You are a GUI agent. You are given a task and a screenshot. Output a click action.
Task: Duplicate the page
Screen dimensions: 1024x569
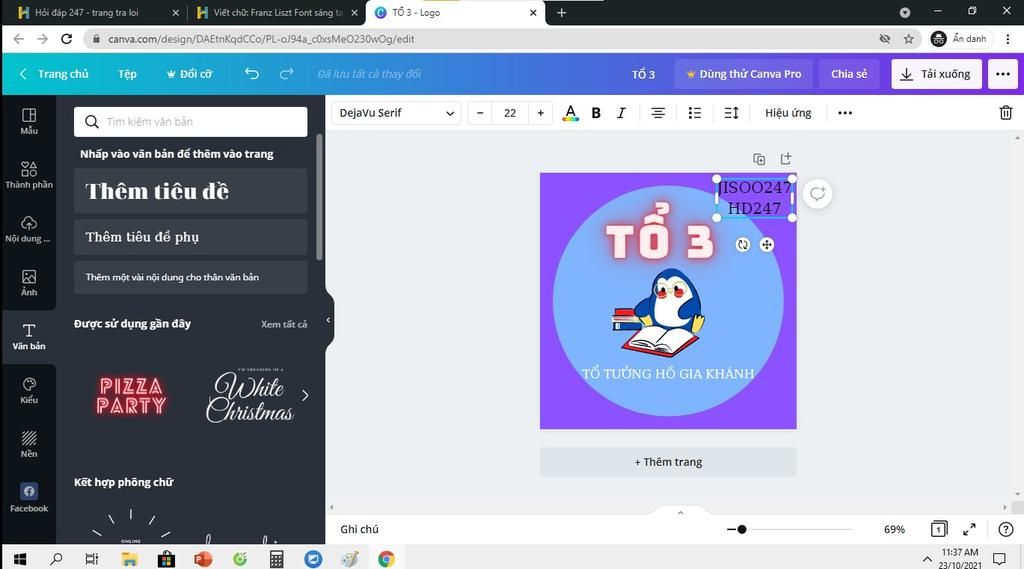point(759,159)
